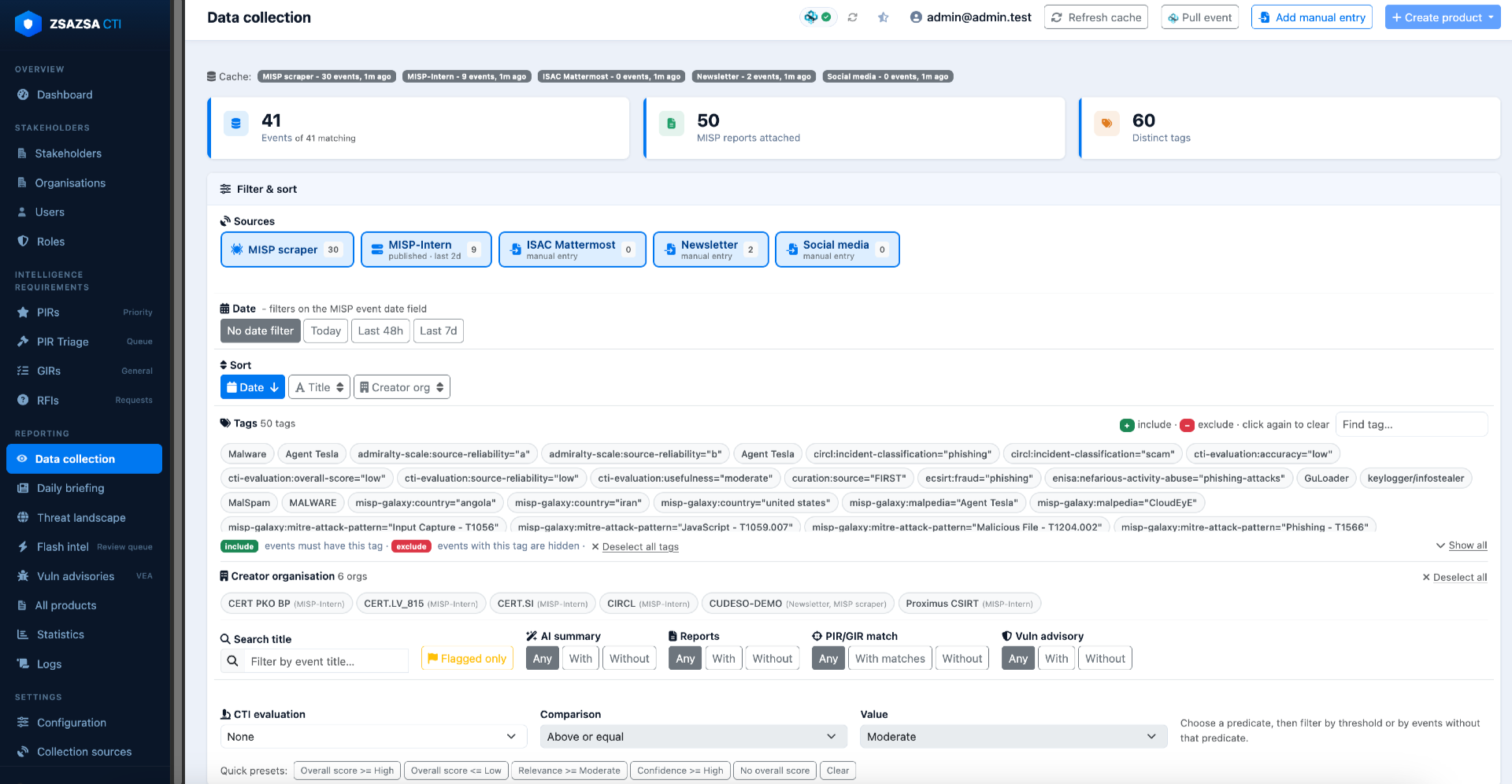Toggle the Social media source filter

[837, 250]
